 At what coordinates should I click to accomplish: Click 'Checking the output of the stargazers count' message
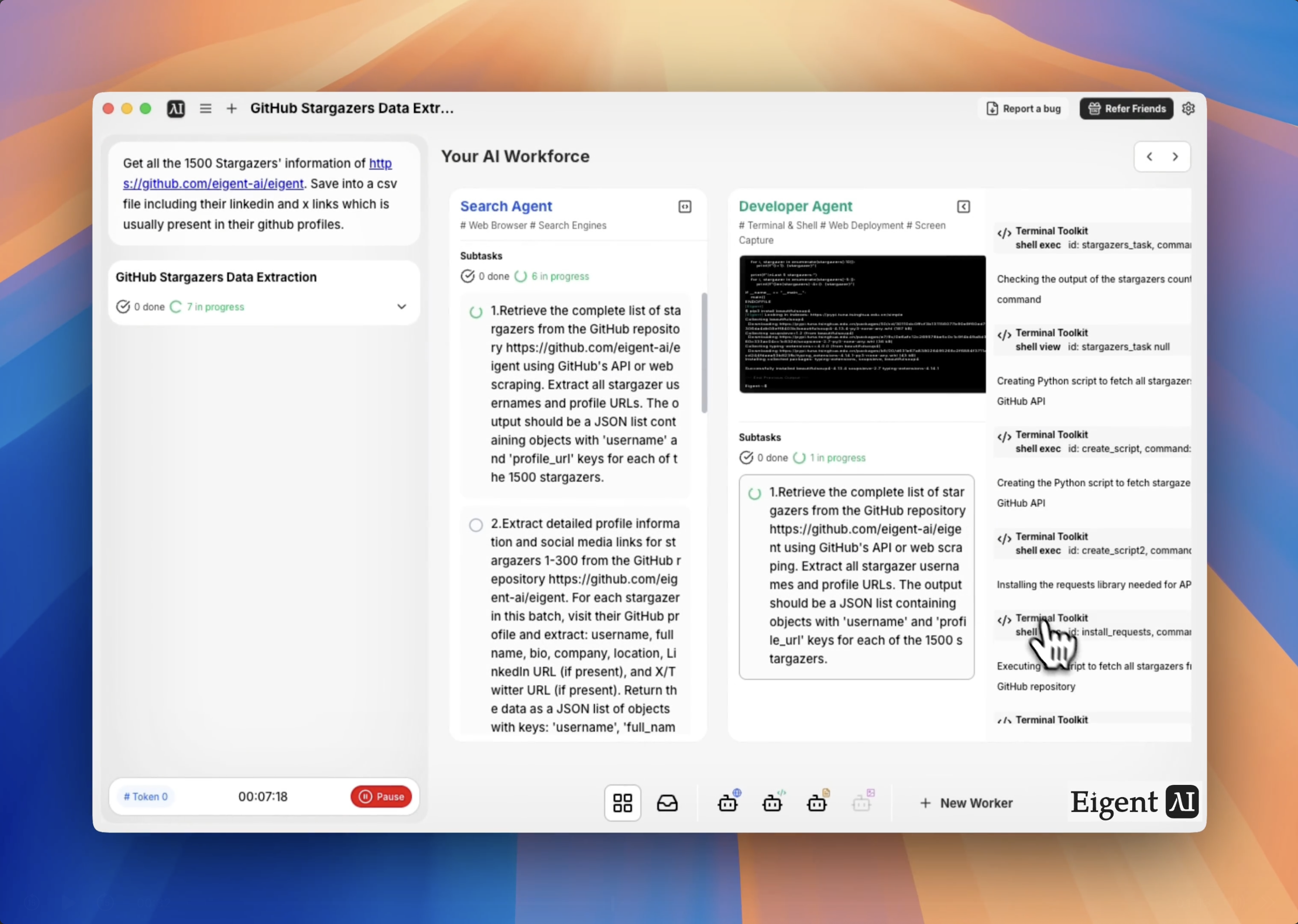(x=1094, y=289)
